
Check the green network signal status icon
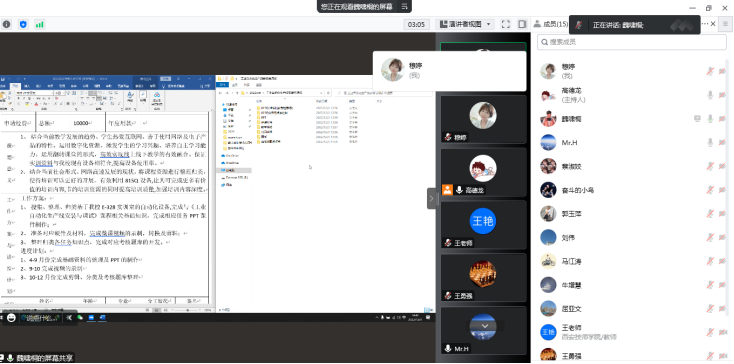(x=39, y=24)
